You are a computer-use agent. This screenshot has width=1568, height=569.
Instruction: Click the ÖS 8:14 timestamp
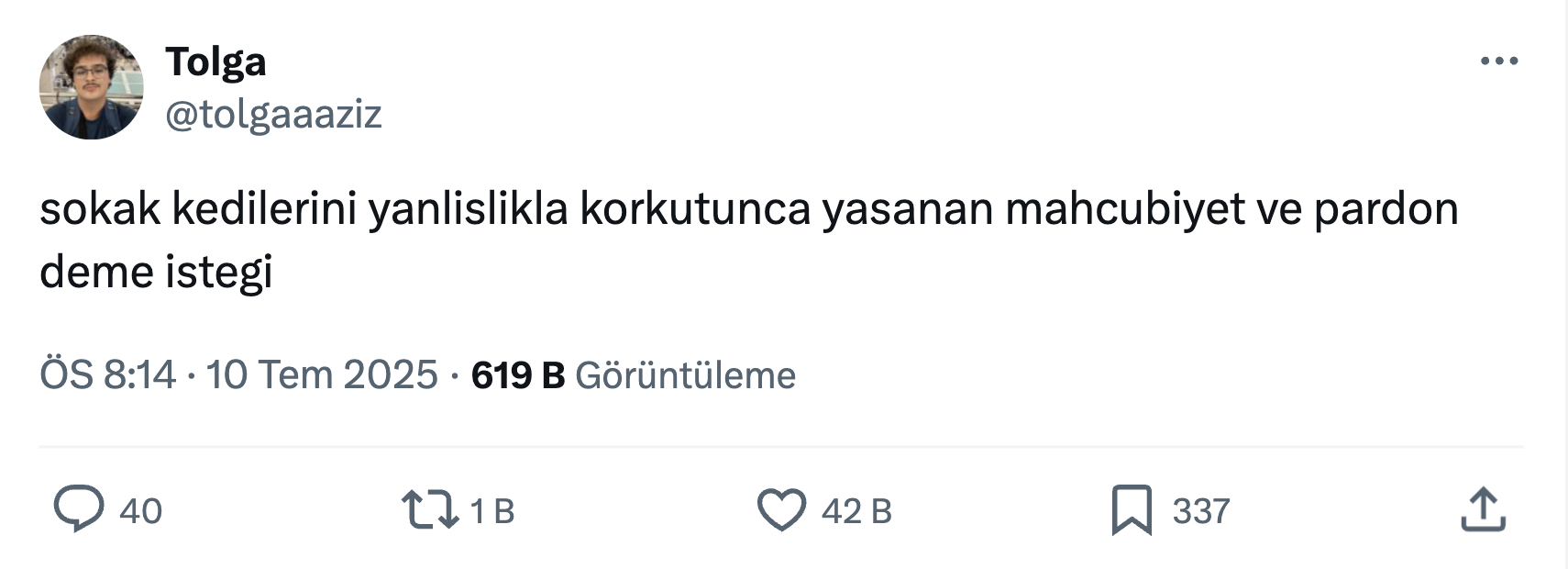click(107, 375)
